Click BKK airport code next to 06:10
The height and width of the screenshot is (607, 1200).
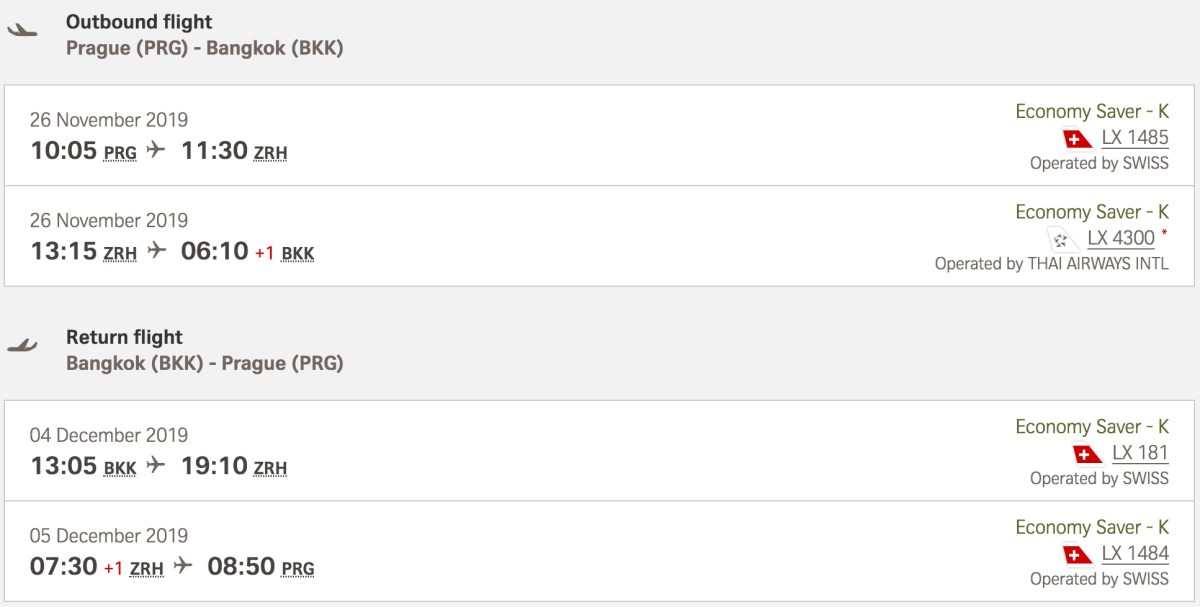pos(298,253)
